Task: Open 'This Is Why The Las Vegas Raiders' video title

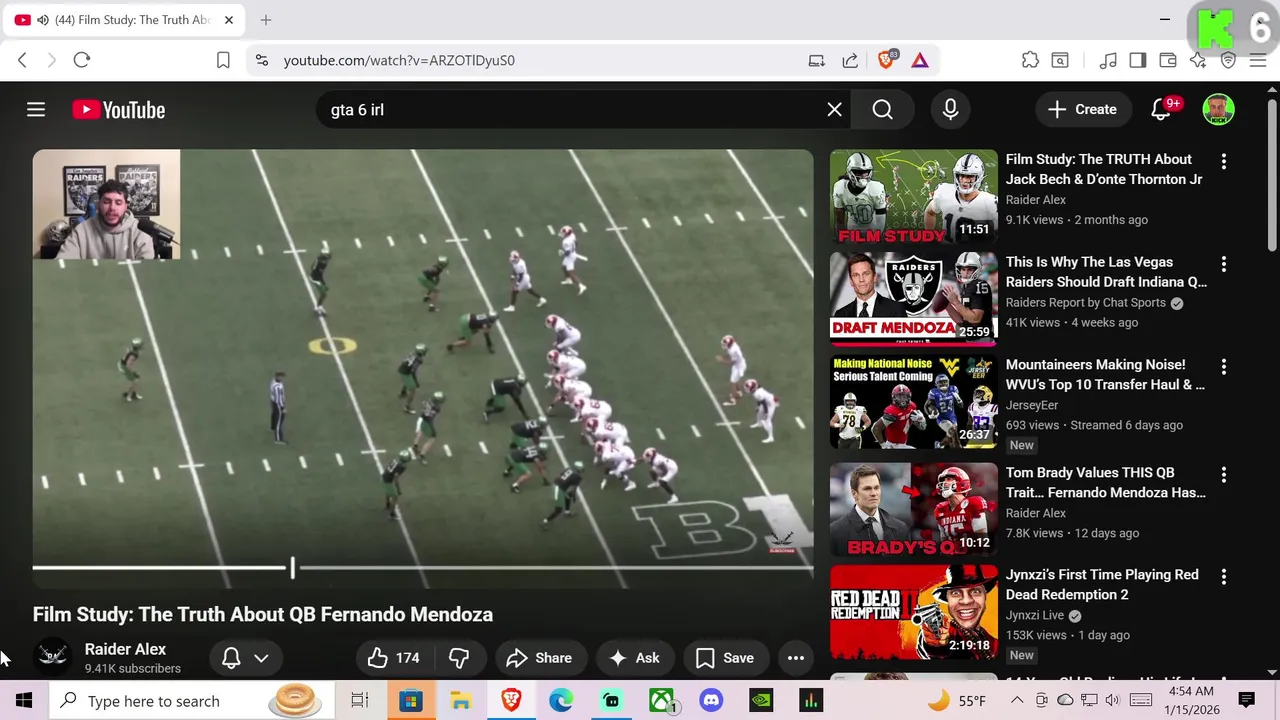Action: coord(1106,272)
